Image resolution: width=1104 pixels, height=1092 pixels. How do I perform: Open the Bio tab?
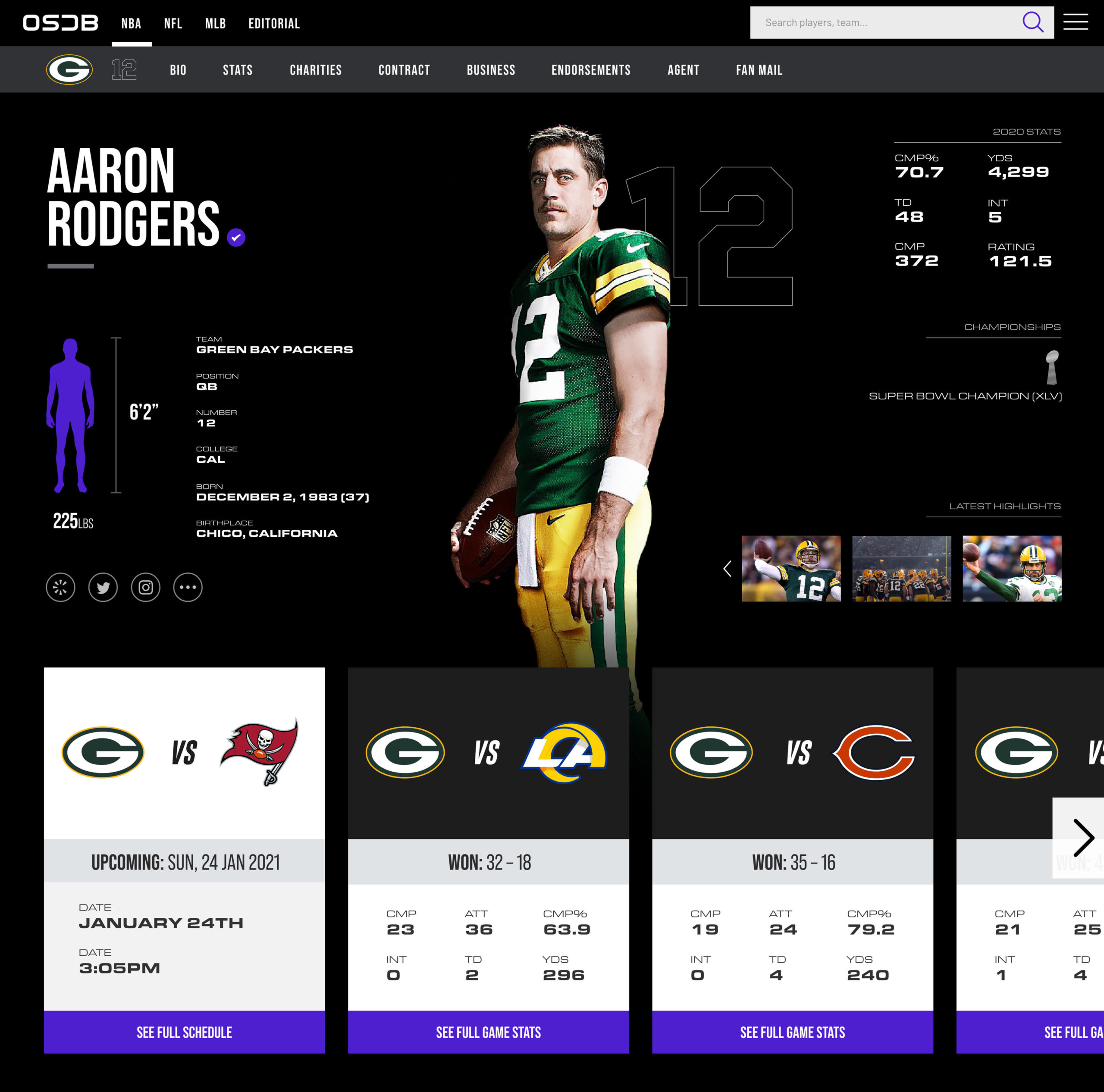click(x=178, y=70)
